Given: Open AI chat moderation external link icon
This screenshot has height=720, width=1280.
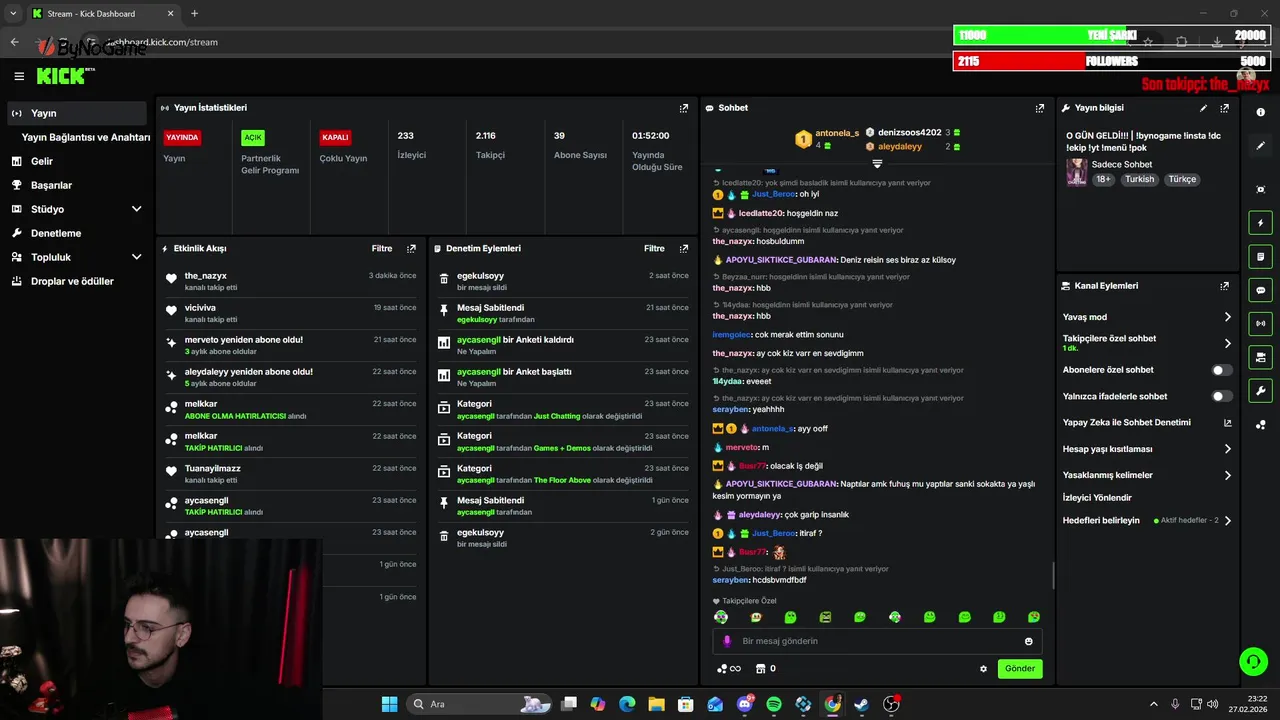Looking at the screenshot, I should point(1228,423).
